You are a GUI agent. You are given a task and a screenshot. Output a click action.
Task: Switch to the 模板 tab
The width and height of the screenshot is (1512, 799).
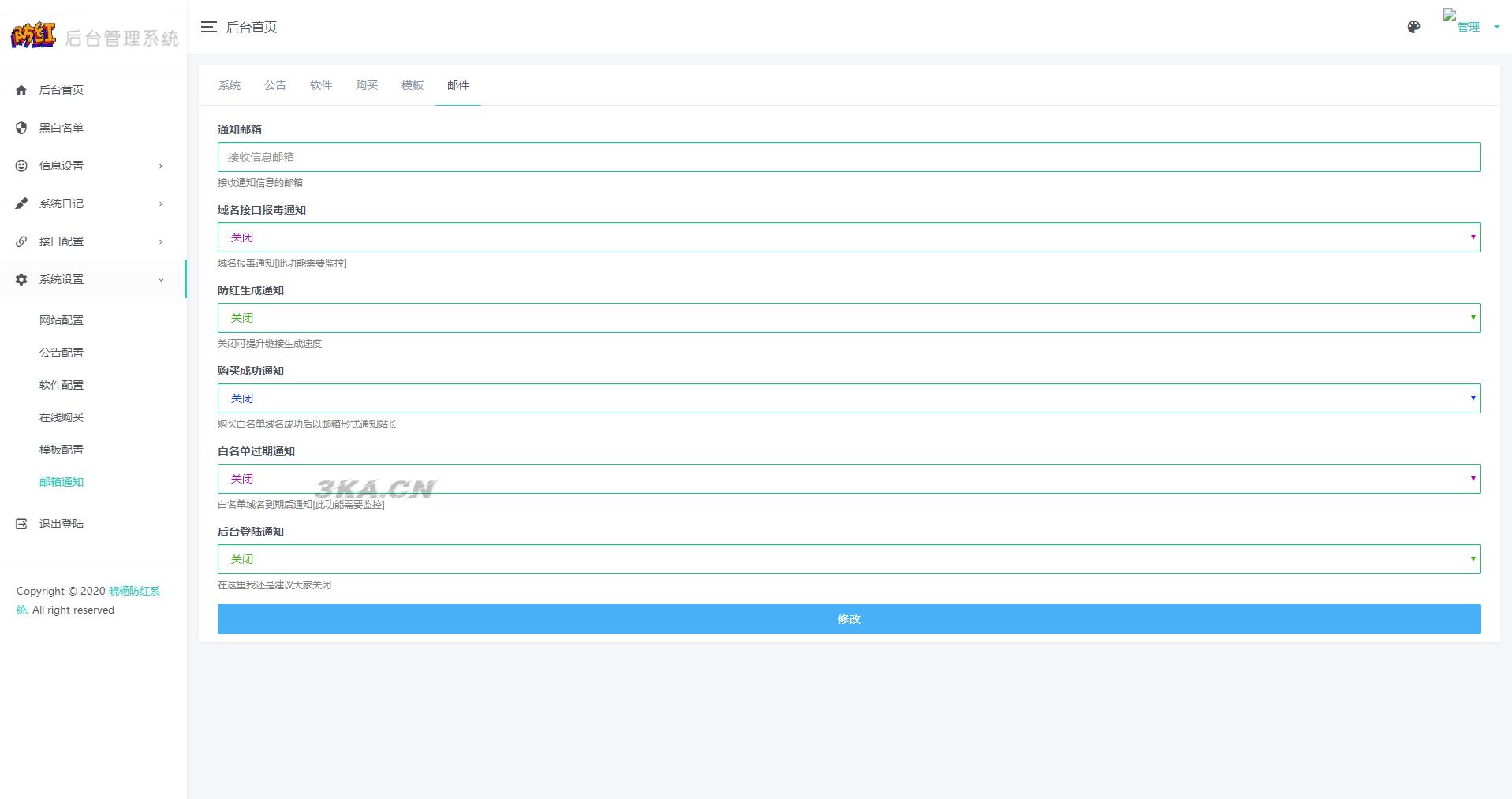pos(413,85)
